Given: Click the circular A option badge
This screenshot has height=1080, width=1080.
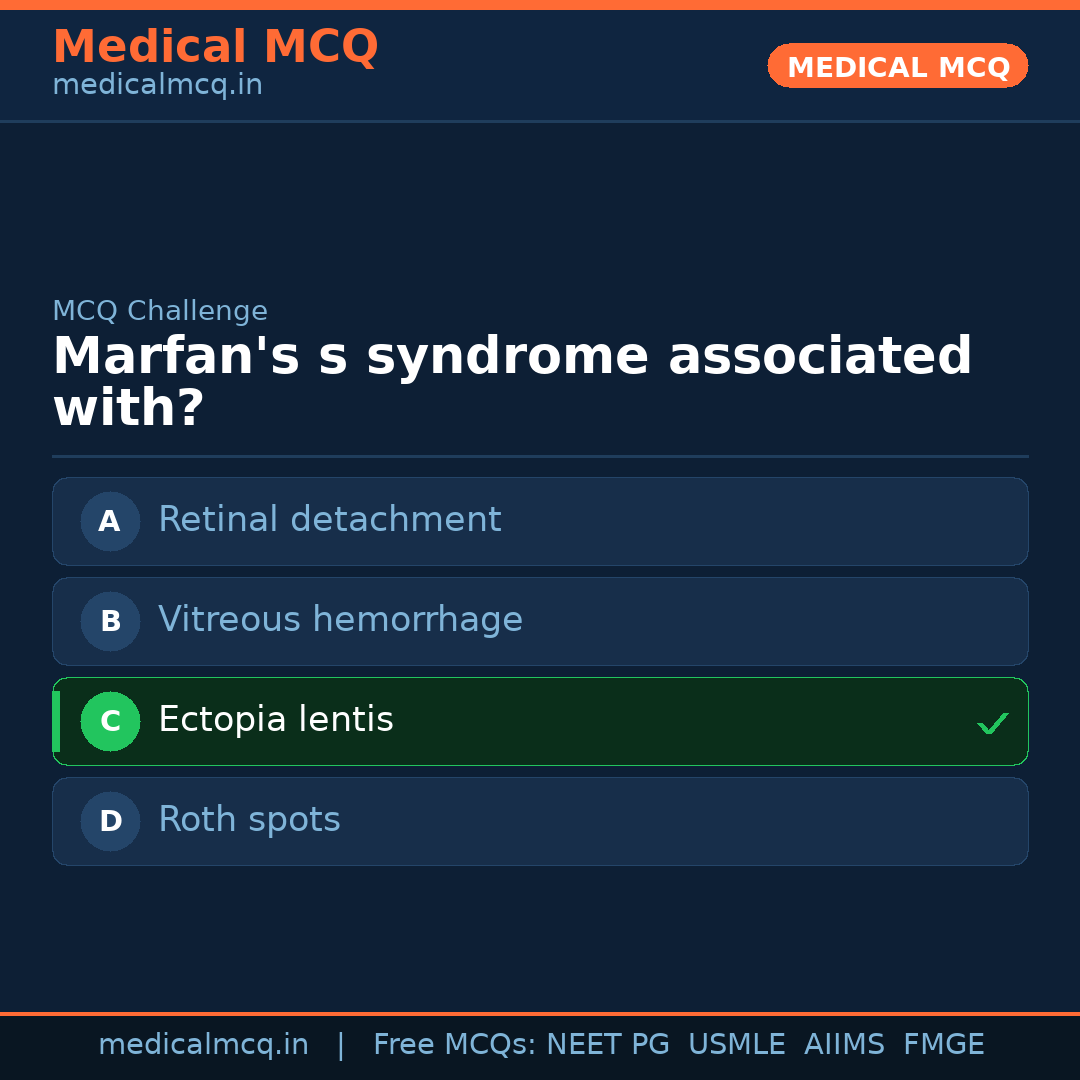Looking at the screenshot, I should [109, 521].
